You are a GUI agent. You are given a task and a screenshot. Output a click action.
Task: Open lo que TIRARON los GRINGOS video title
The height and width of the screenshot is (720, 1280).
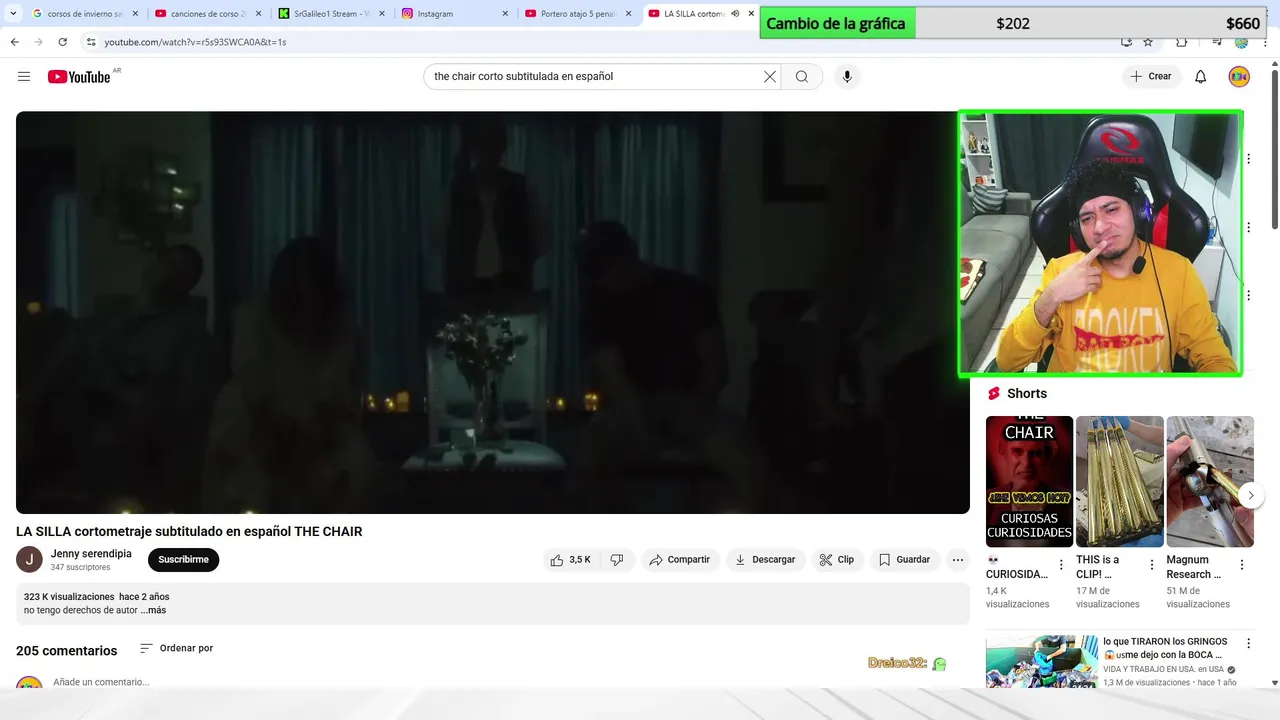pos(1165,648)
